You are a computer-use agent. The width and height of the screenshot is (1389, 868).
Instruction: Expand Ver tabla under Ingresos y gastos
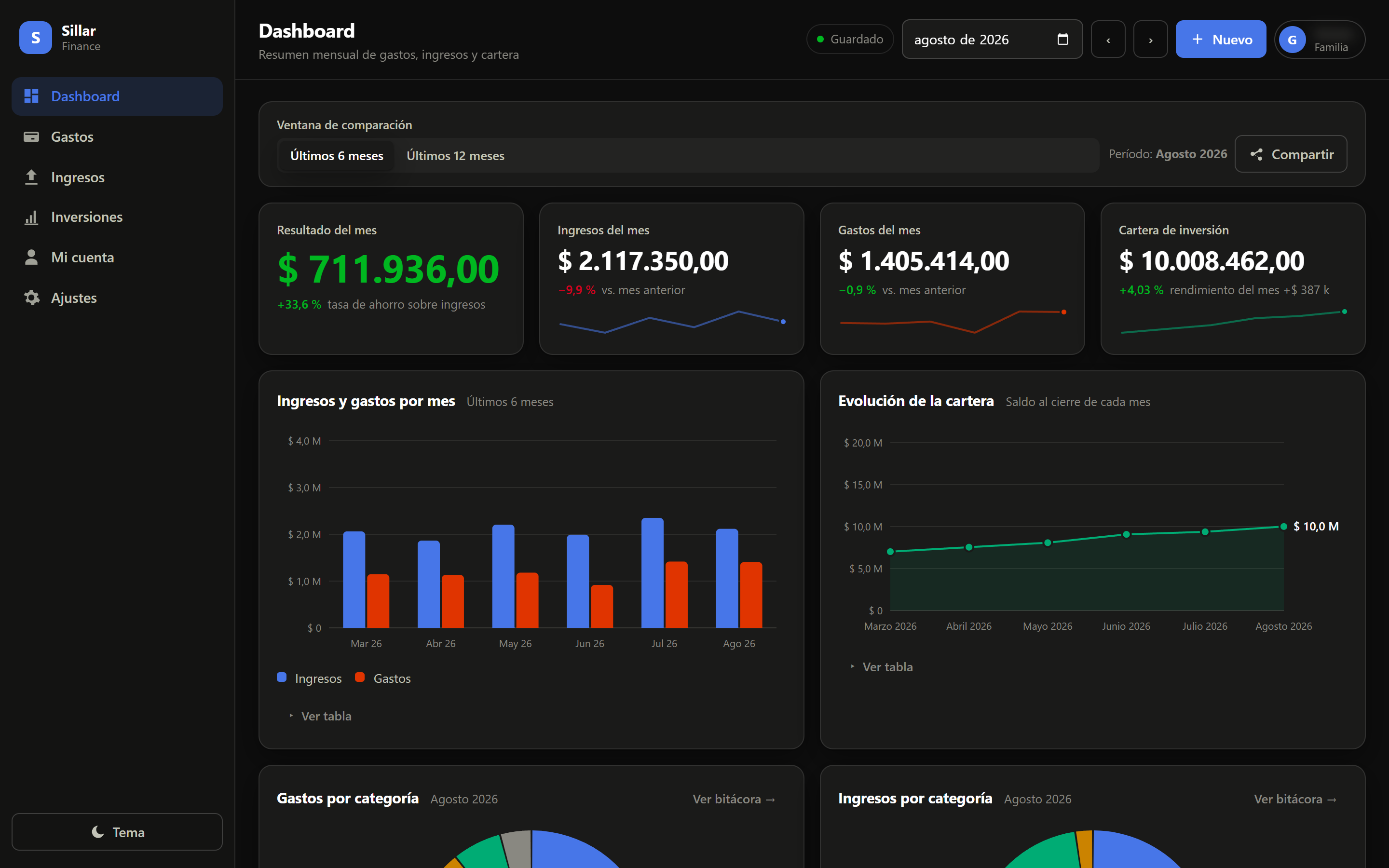pyautogui.click(x=320, y=716)
